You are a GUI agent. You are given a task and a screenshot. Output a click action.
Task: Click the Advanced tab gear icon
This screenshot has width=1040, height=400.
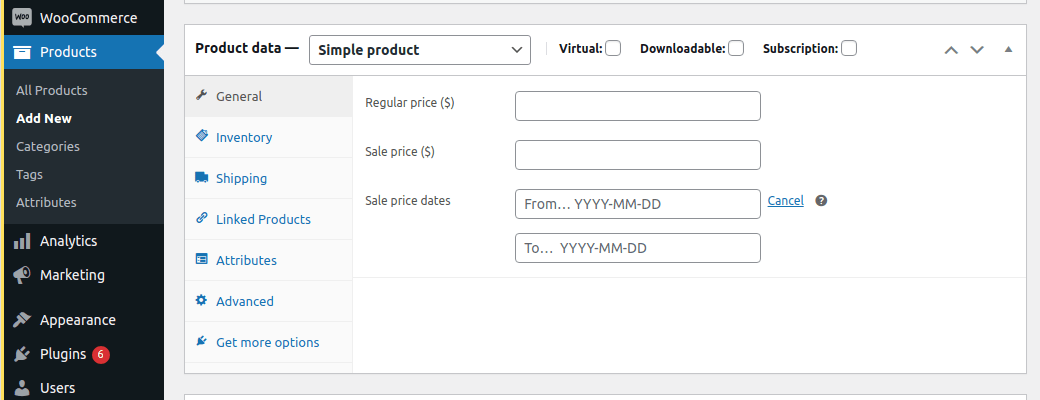tap(202, 300)
